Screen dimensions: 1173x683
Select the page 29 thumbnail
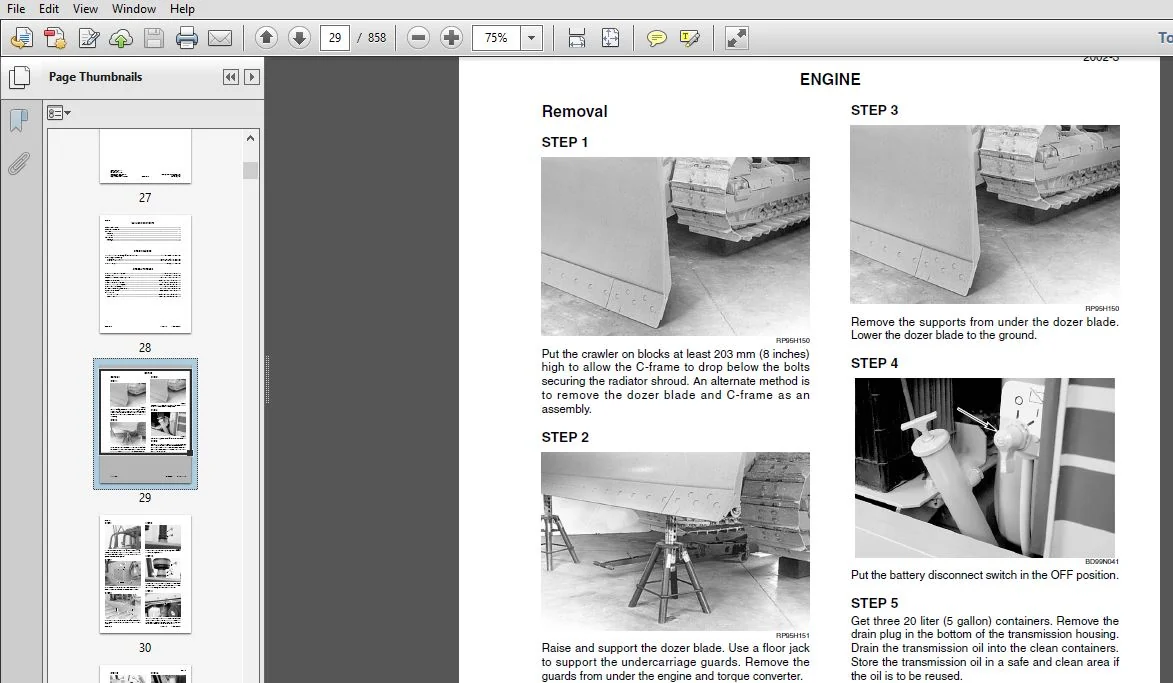point(145,424)
